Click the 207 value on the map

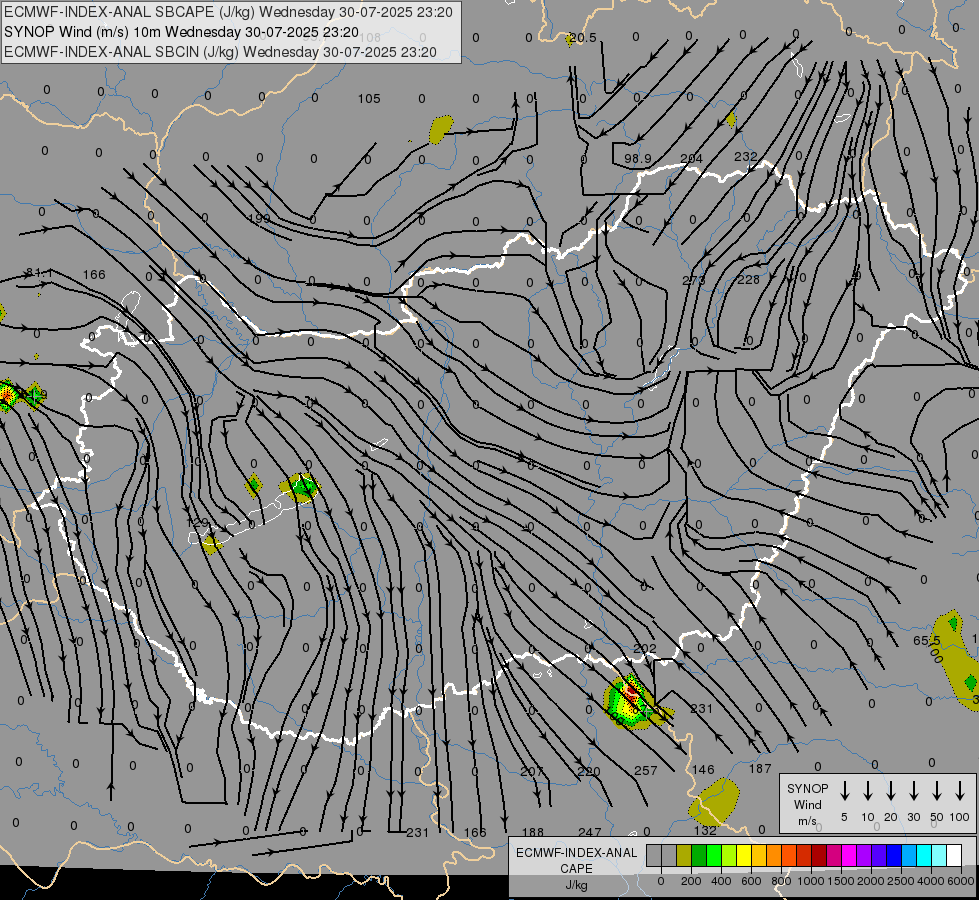click(532, 772)
